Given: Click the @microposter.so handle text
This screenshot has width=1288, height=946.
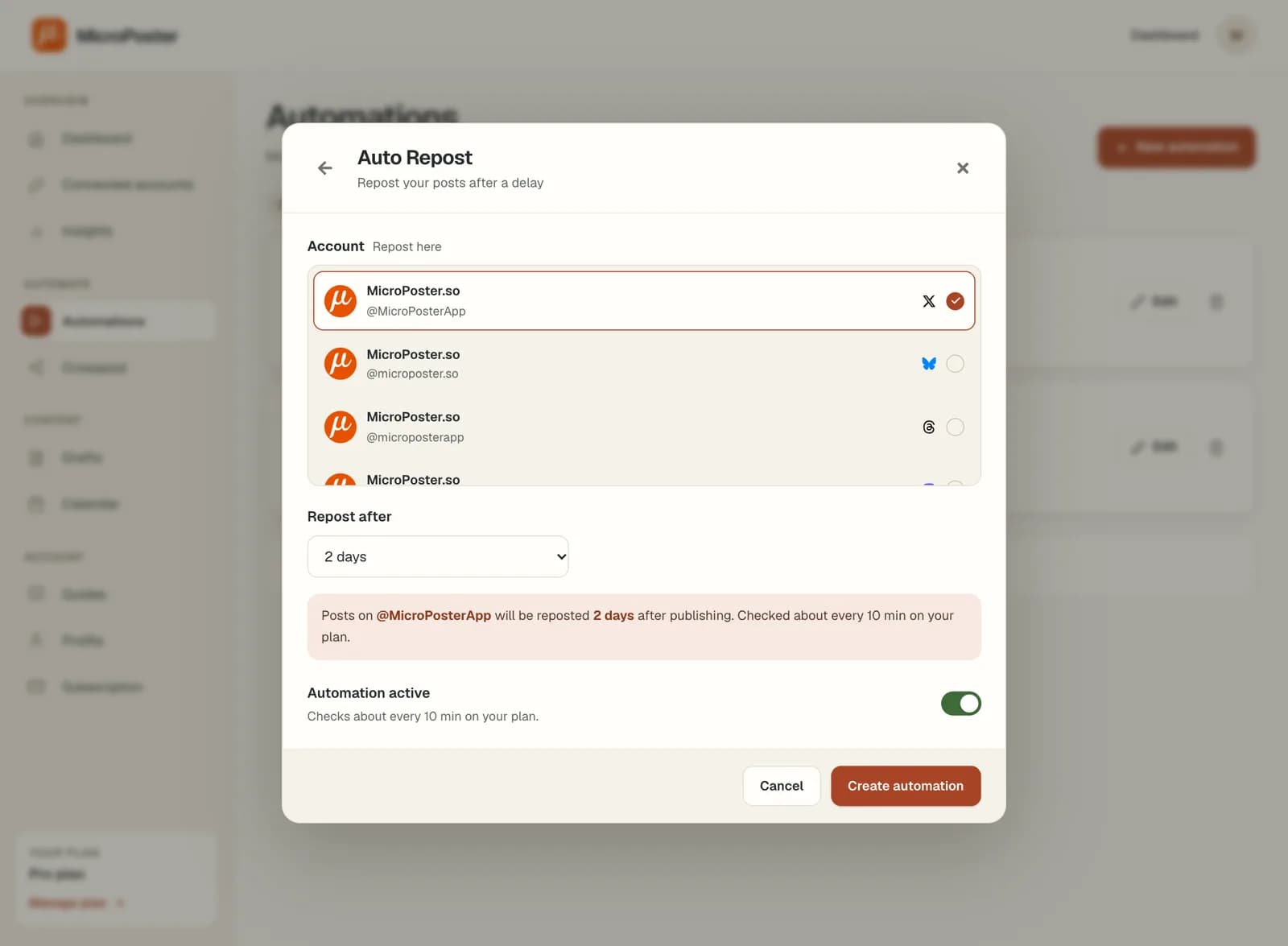Looking at the screenshot, I should 412,374.
